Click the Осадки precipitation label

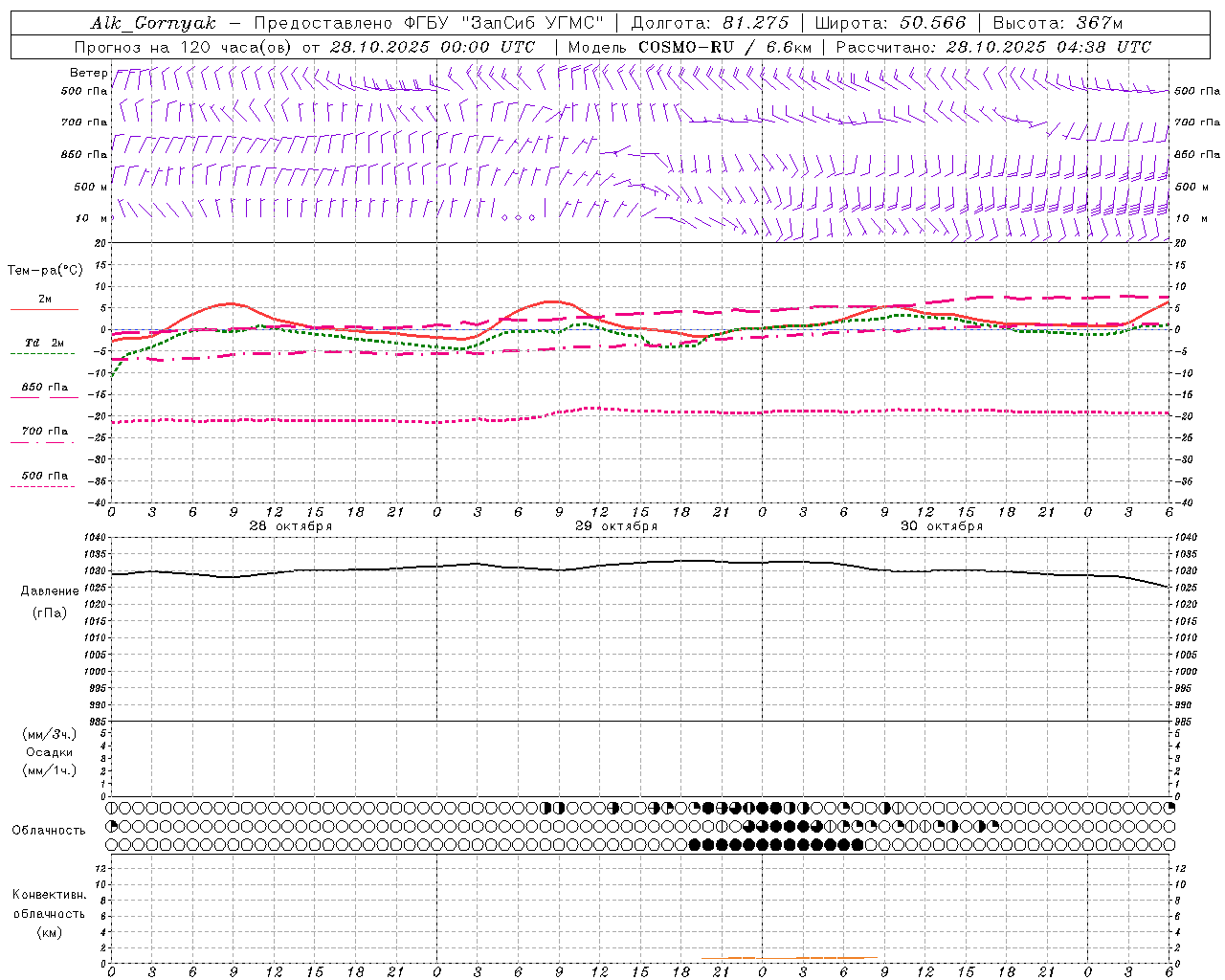tap(50, 752)
